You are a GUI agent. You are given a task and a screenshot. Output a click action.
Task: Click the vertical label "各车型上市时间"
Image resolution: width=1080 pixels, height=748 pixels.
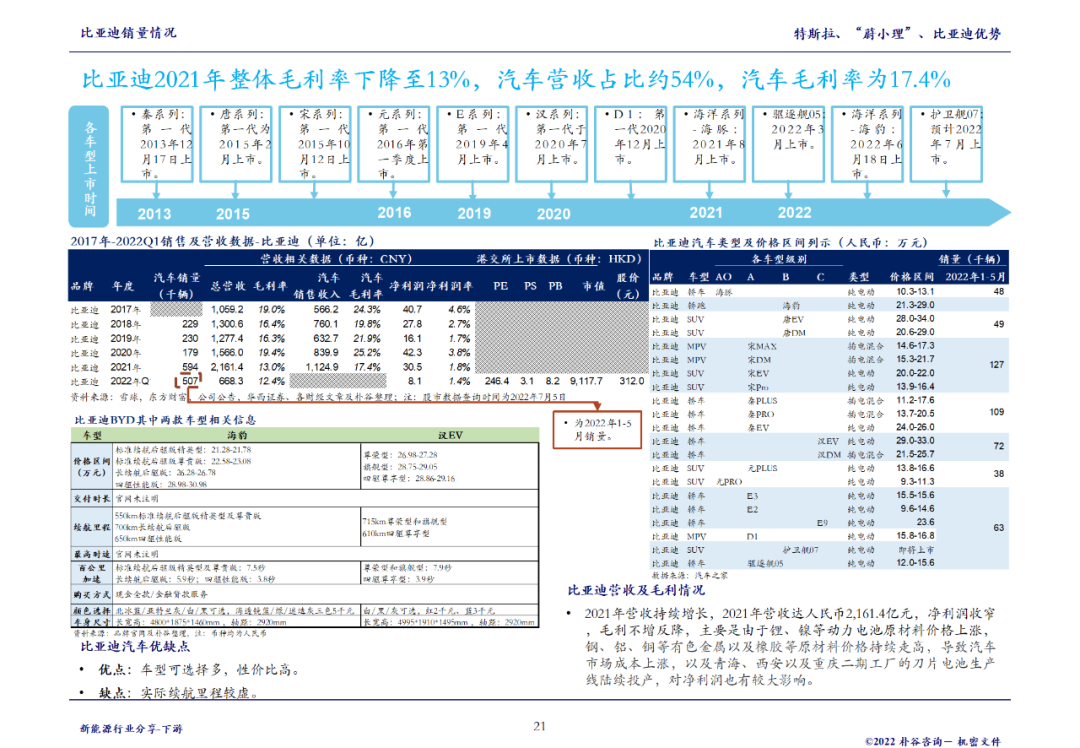89,167
